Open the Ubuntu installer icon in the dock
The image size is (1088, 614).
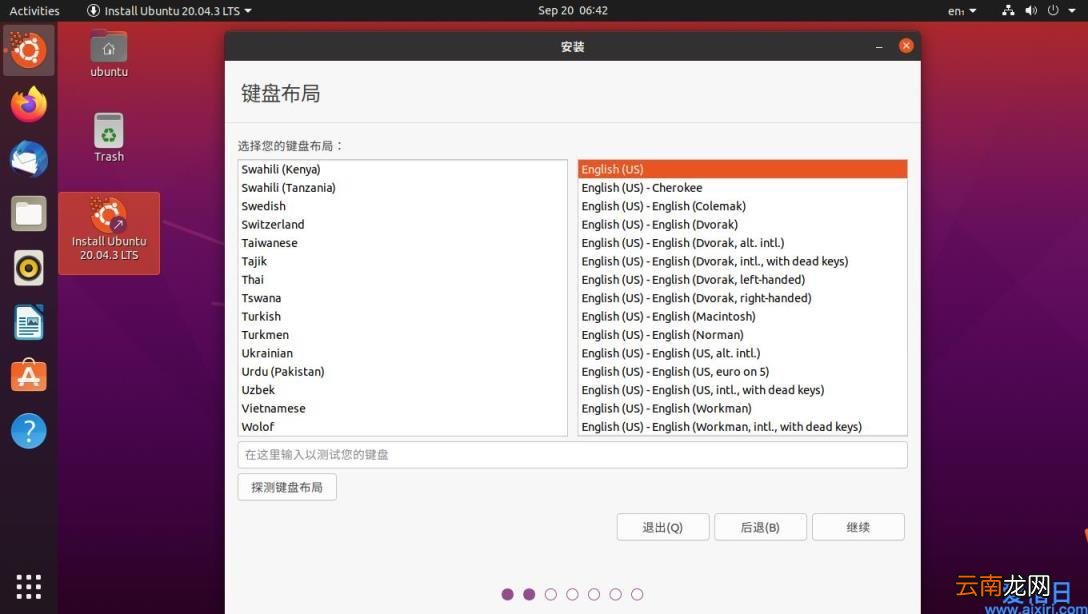28,50
